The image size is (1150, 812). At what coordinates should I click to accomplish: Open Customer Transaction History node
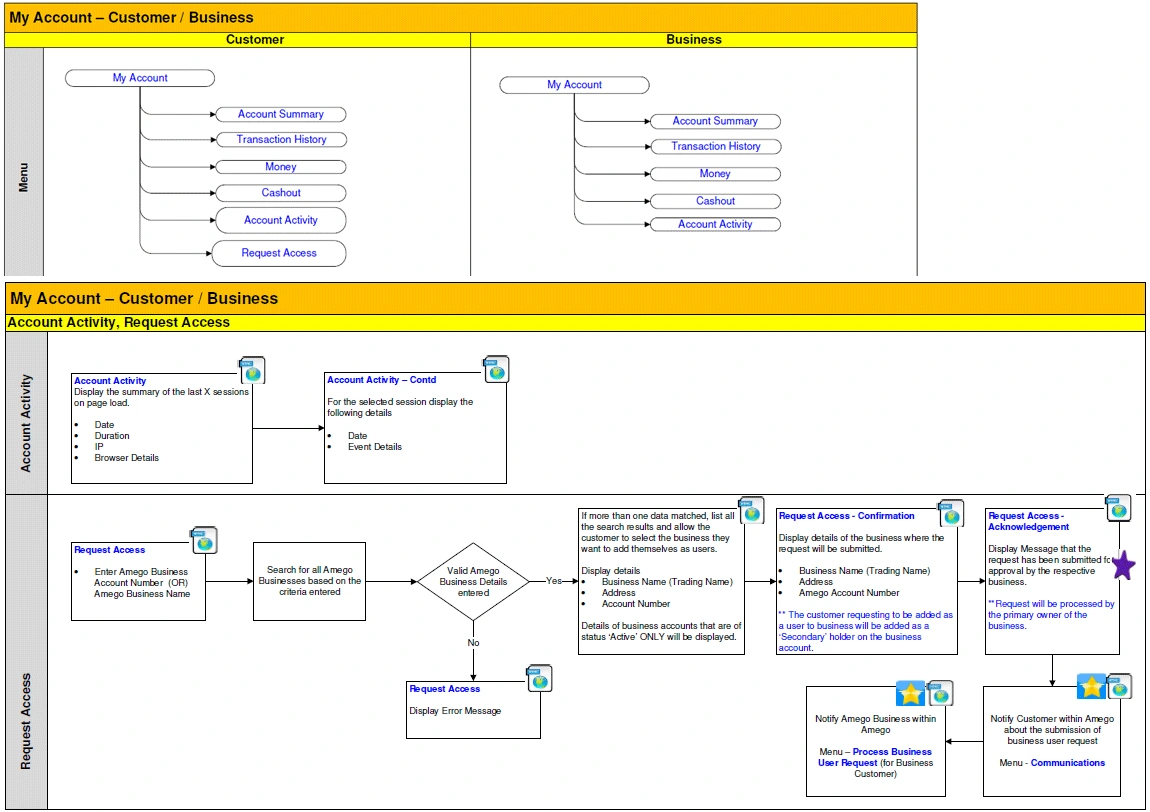281,139
